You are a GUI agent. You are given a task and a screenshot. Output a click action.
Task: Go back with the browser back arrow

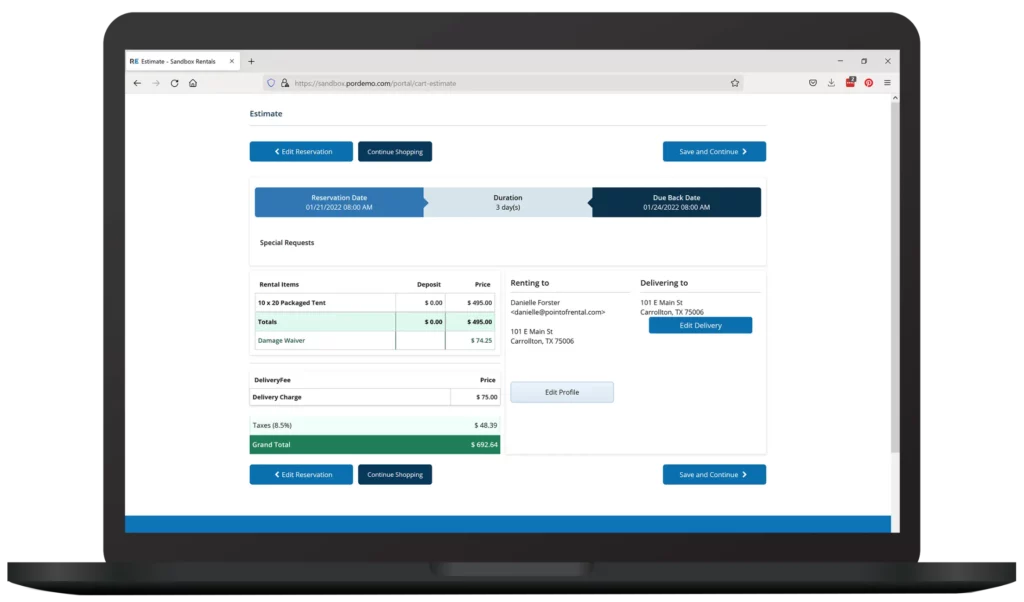tap(137, 83)
